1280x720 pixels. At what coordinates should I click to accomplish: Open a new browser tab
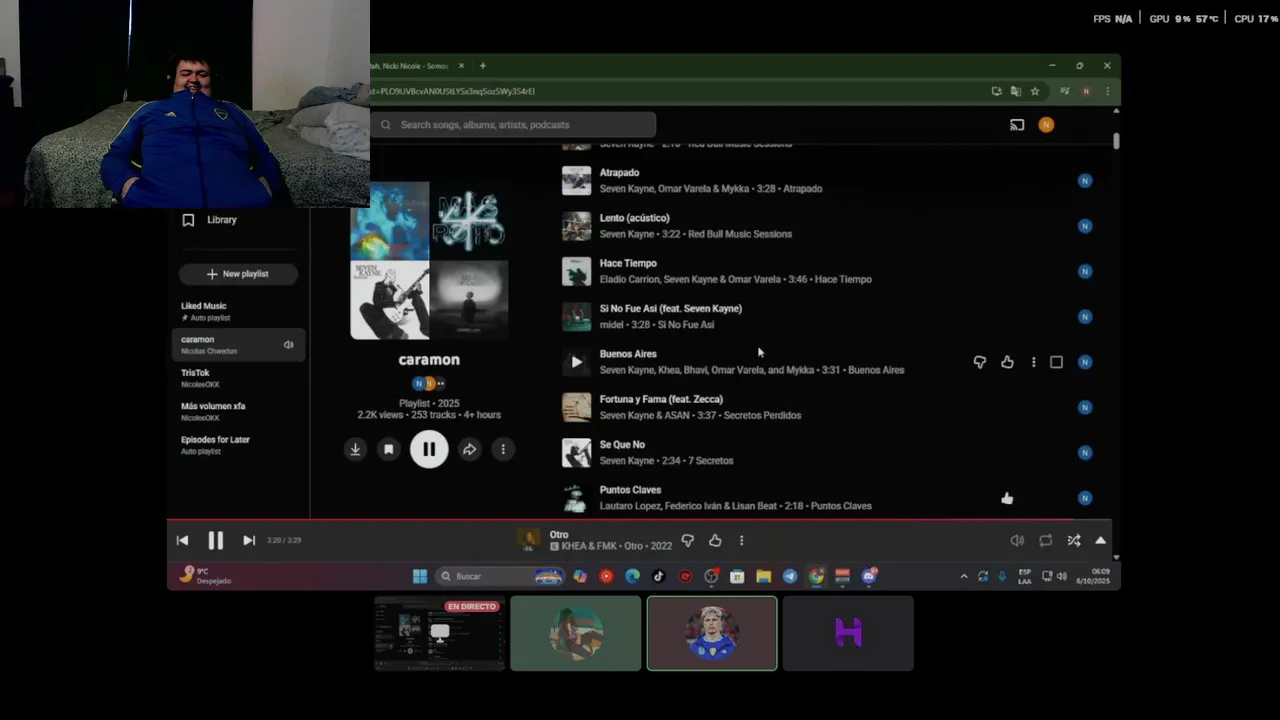tap(482, 66)
